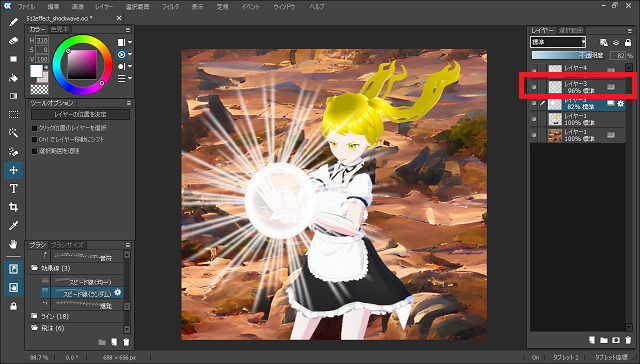This screenshot has width=640, height=364.
Task: Hide レイヤー3 96% layer visibility
Action: (x=534, y=87)
